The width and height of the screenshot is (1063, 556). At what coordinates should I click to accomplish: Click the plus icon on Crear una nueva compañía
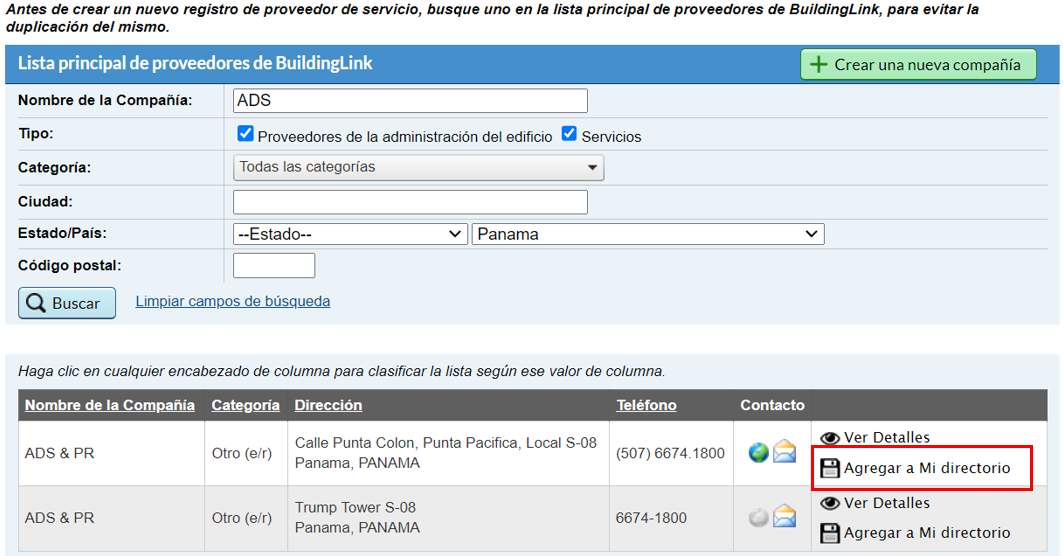pos(819,64)
